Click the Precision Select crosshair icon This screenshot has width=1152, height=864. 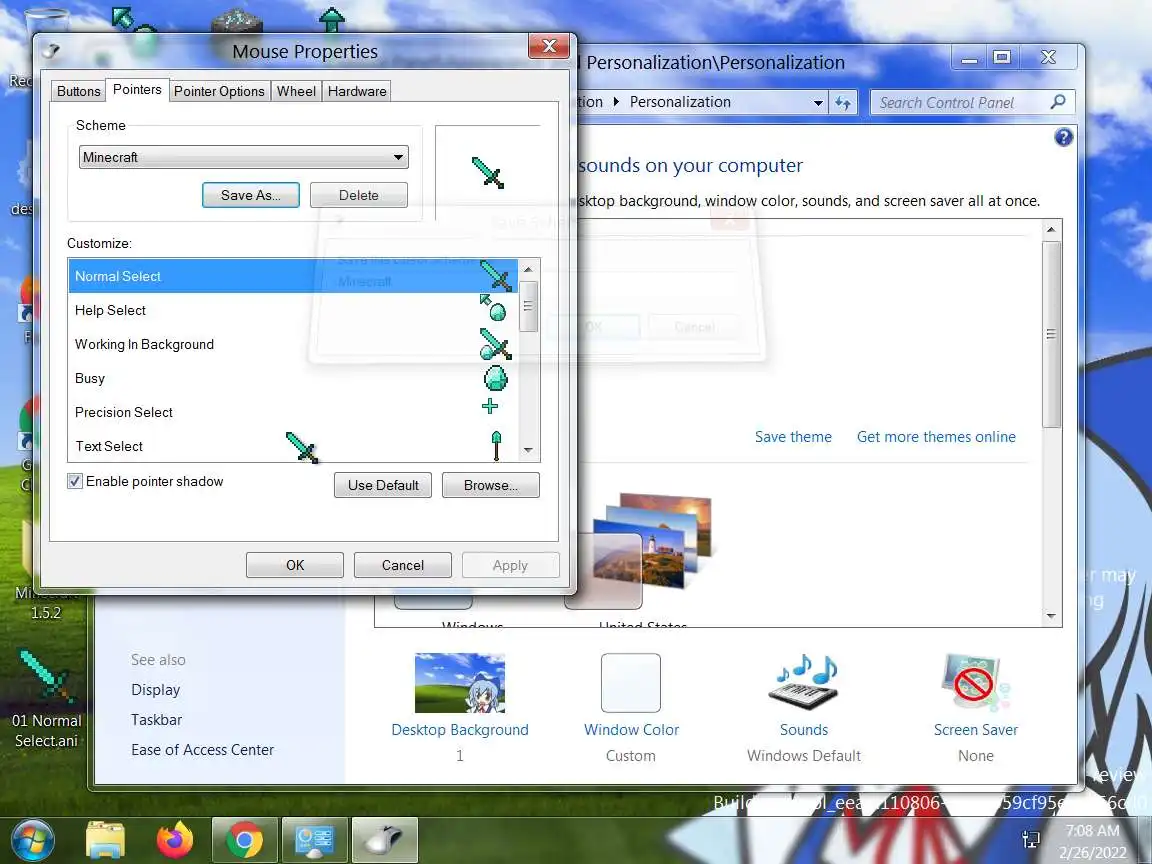[490, 406]
